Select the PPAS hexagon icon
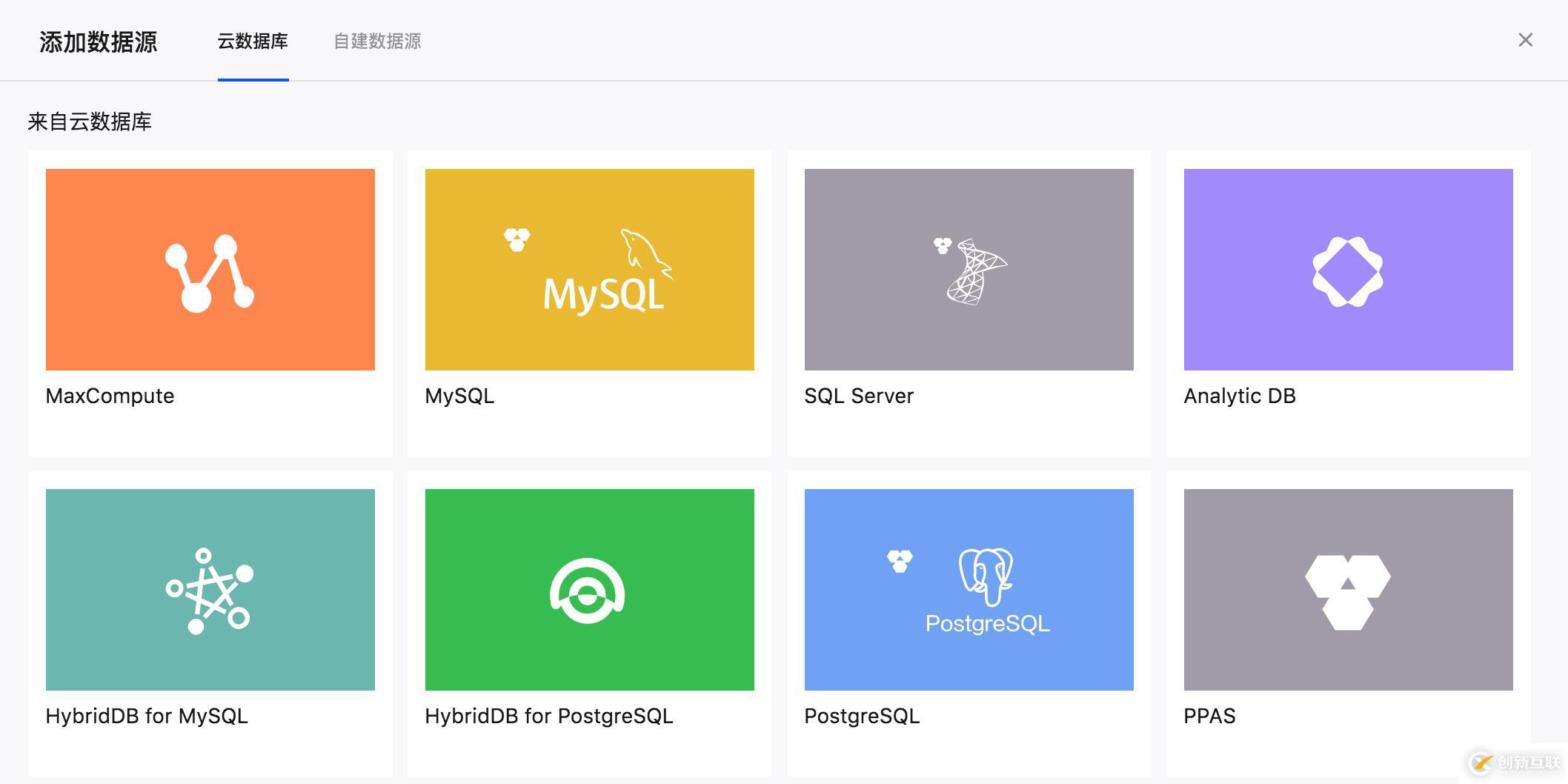Screen dimensions: 1568x784 (x=1347, y=591)
